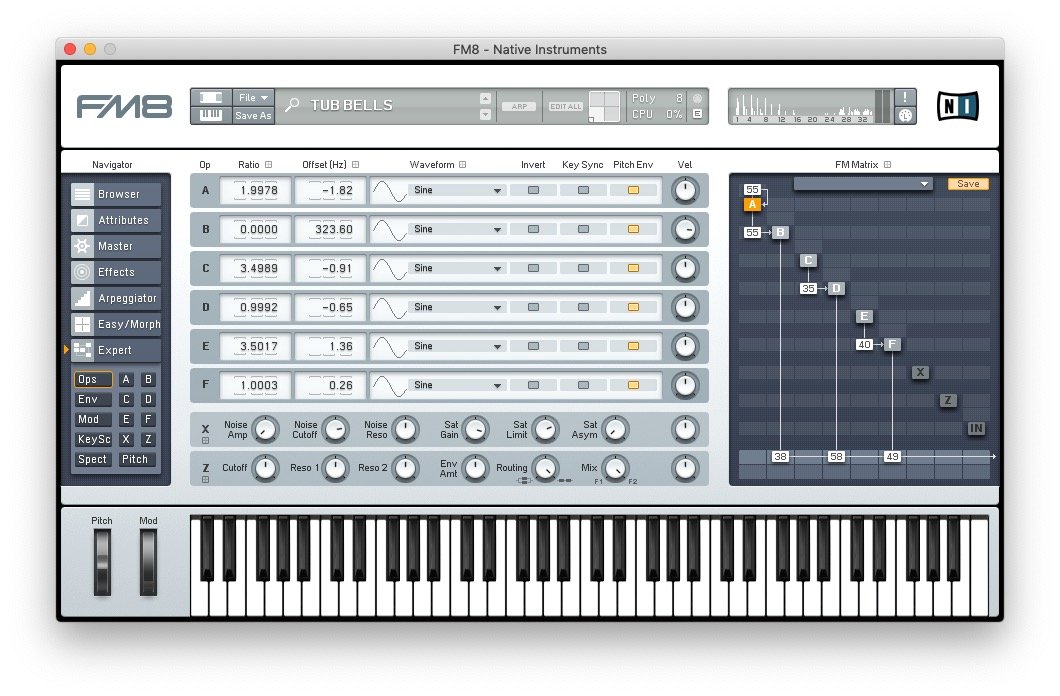Open Waveform dropdown for operator C

(458, 268)
